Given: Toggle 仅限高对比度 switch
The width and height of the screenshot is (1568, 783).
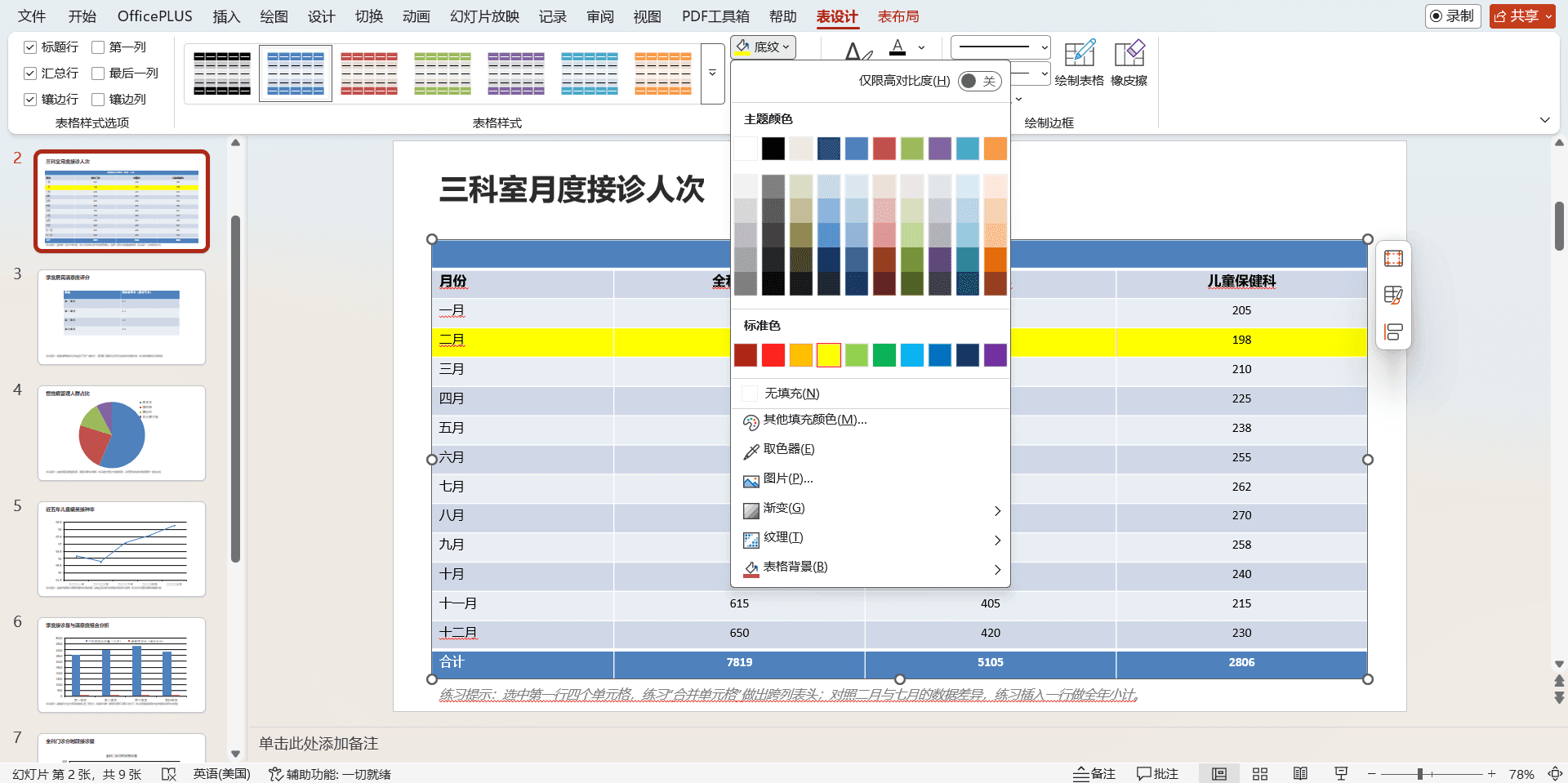Looking at the screenshot, I should coord(979,81).
